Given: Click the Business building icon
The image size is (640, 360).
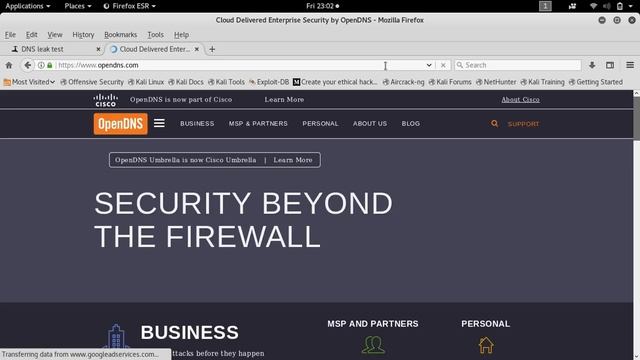Looking at the screenshot, I should 116,337.
